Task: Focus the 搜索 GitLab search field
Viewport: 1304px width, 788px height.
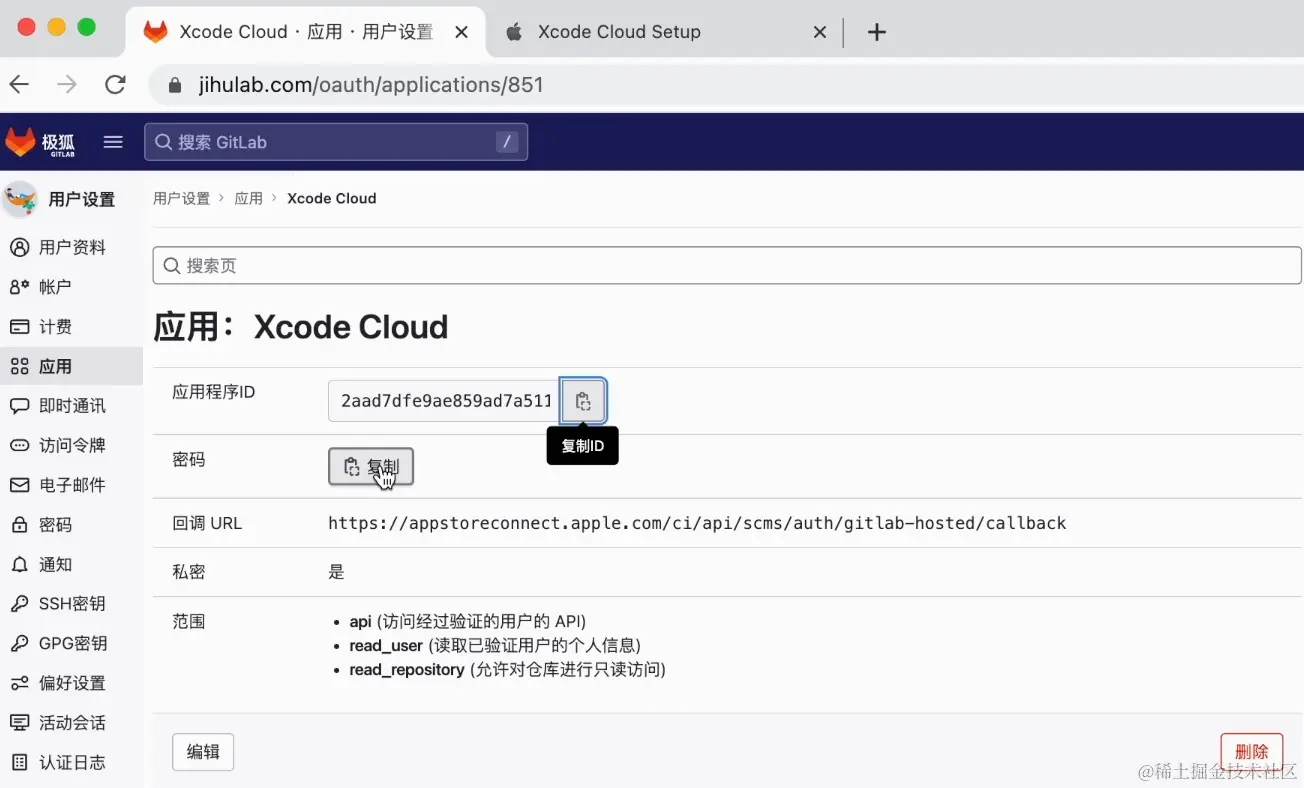Action: 336,142
